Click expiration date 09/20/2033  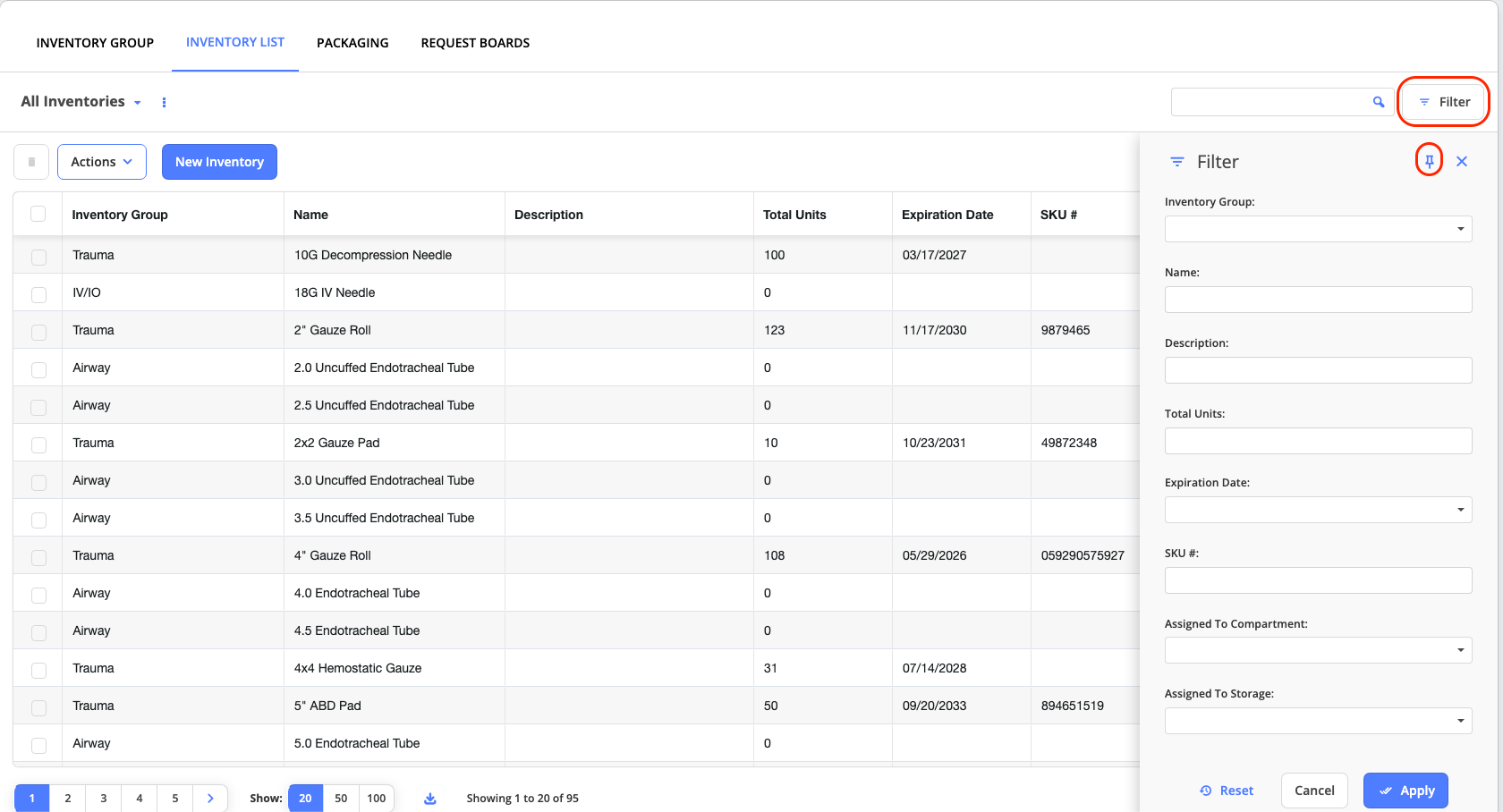[x=934, y=706]
